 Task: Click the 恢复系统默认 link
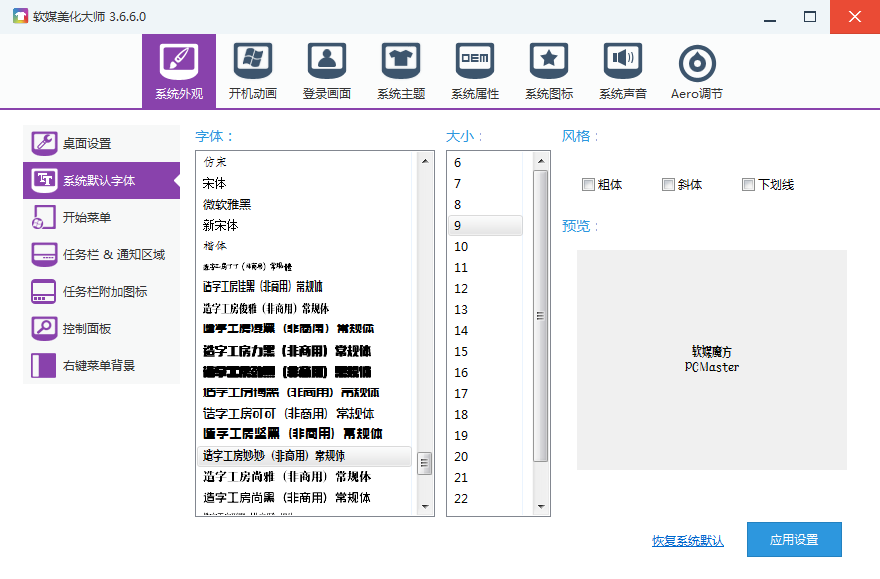(x=687, y=541)
